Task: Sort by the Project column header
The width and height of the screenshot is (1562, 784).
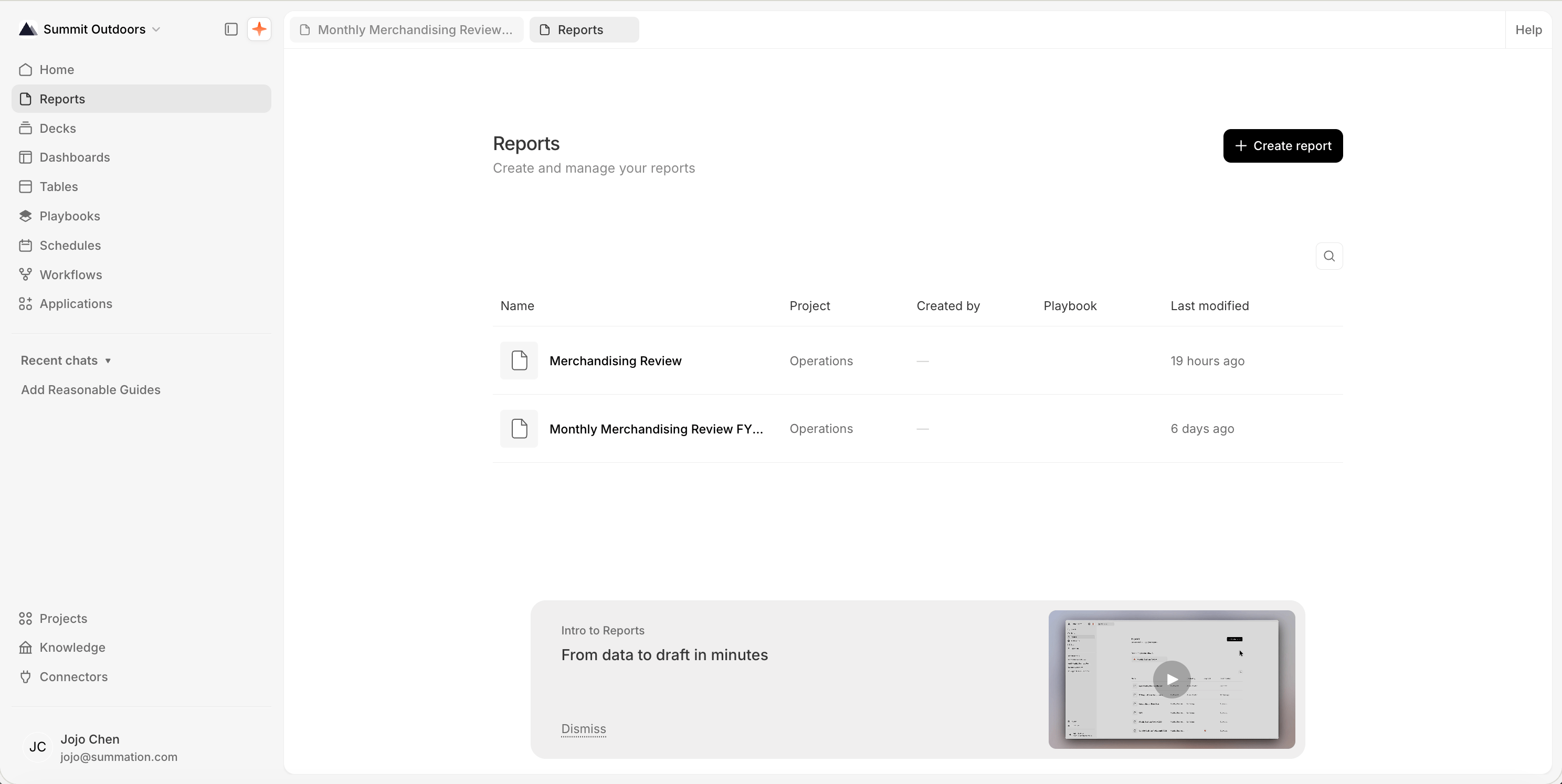Action: [809, 306]
